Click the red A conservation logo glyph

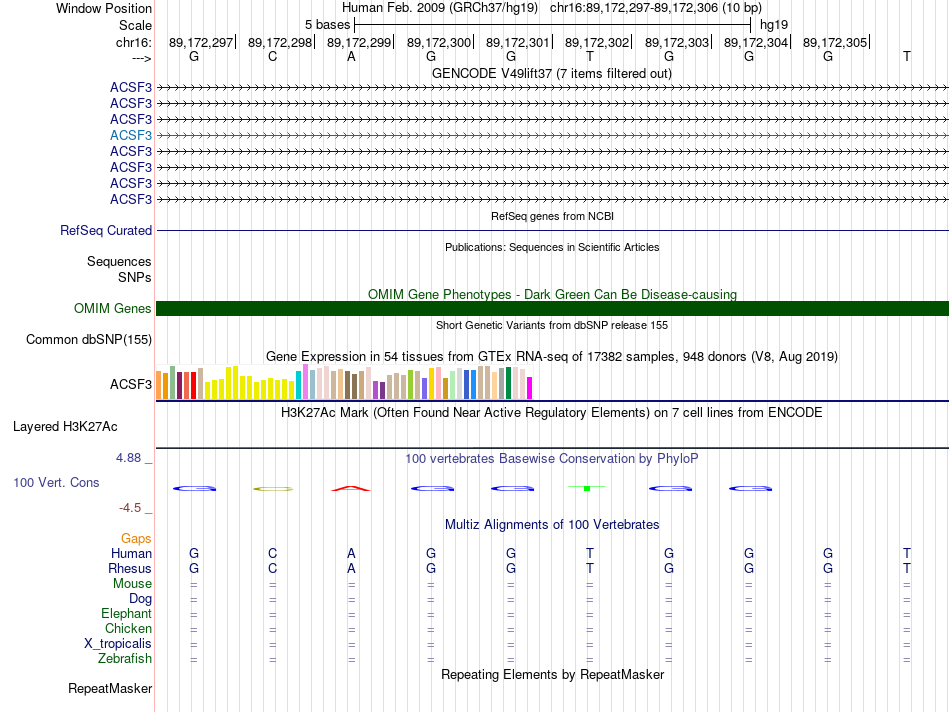pyautogui.click(x=351, y=488)
